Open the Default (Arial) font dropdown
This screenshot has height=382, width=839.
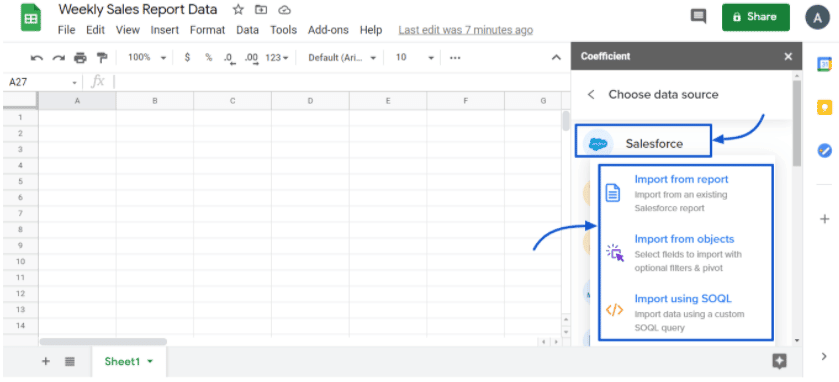(x=342, y=57)
